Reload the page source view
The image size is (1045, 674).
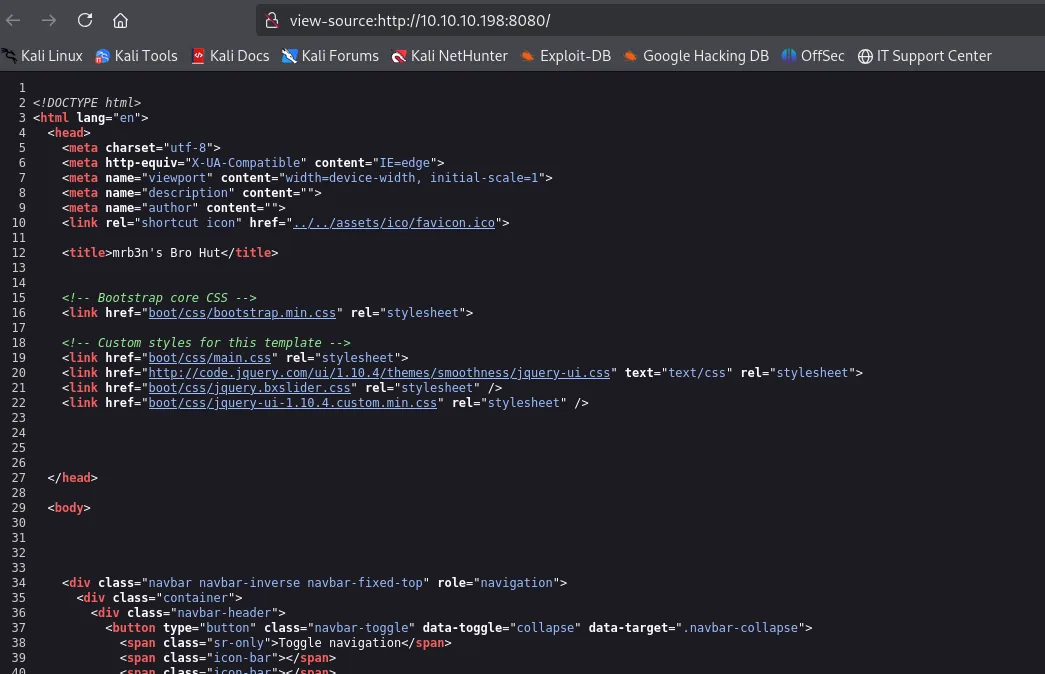(x=85, y=21)
